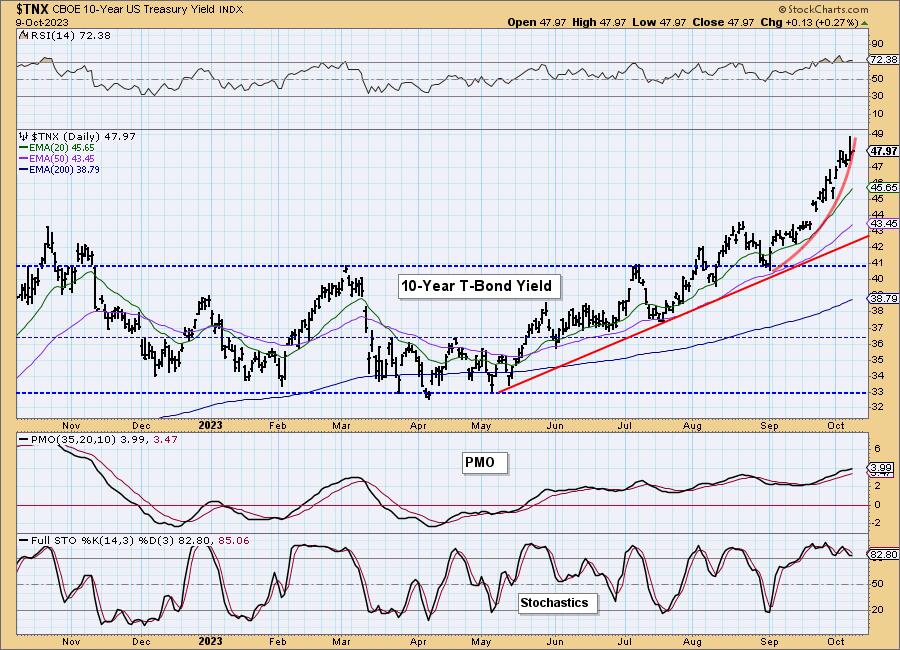Click the 82.80 stochastics value tag
Image resolution: width=900 pixels, height=650 pixels.
pyautogui.click(x=883, y=555)
